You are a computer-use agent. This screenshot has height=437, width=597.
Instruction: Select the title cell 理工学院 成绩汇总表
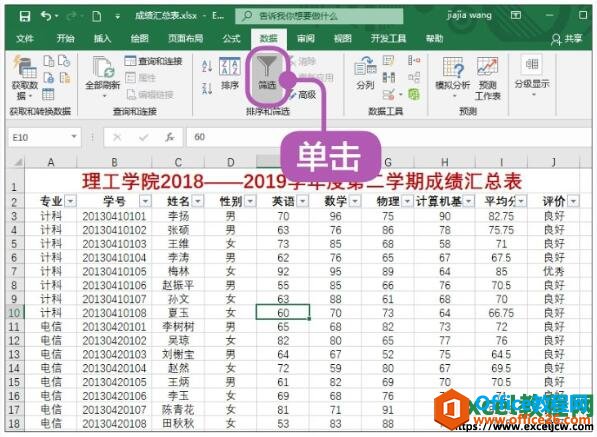[302, 182]
